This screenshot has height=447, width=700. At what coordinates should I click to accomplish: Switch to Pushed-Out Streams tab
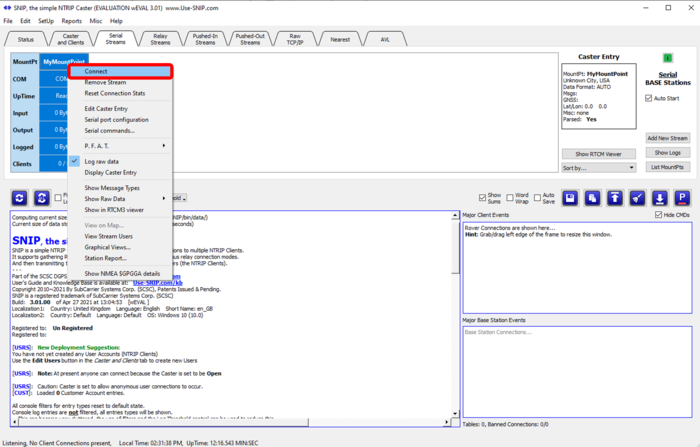250,39
